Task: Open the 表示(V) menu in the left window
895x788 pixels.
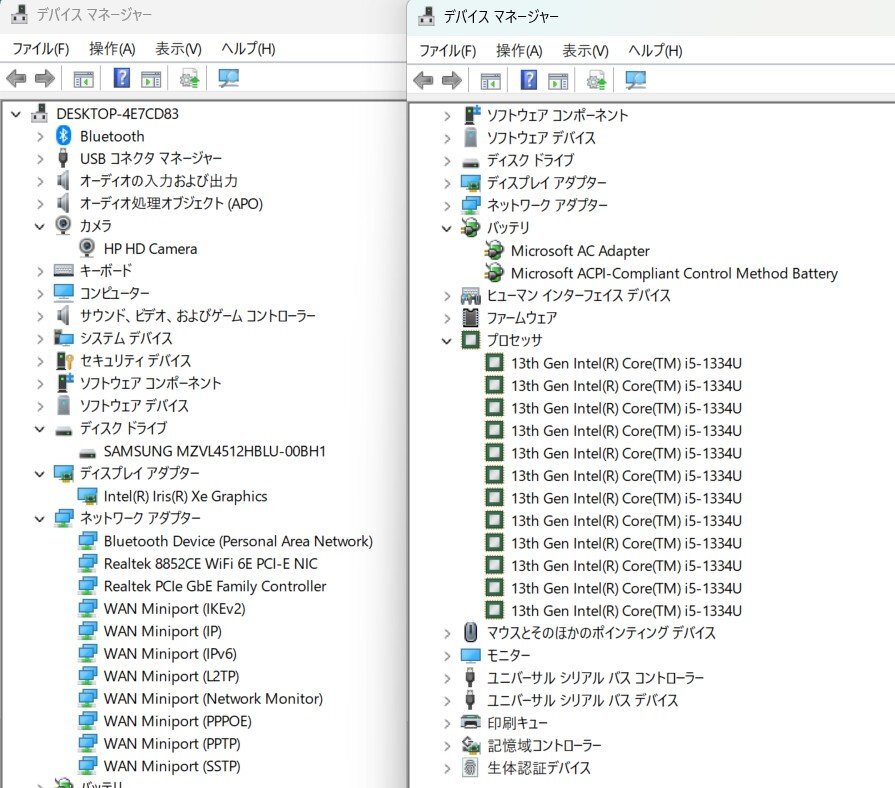Action: [x=178, y=49]
